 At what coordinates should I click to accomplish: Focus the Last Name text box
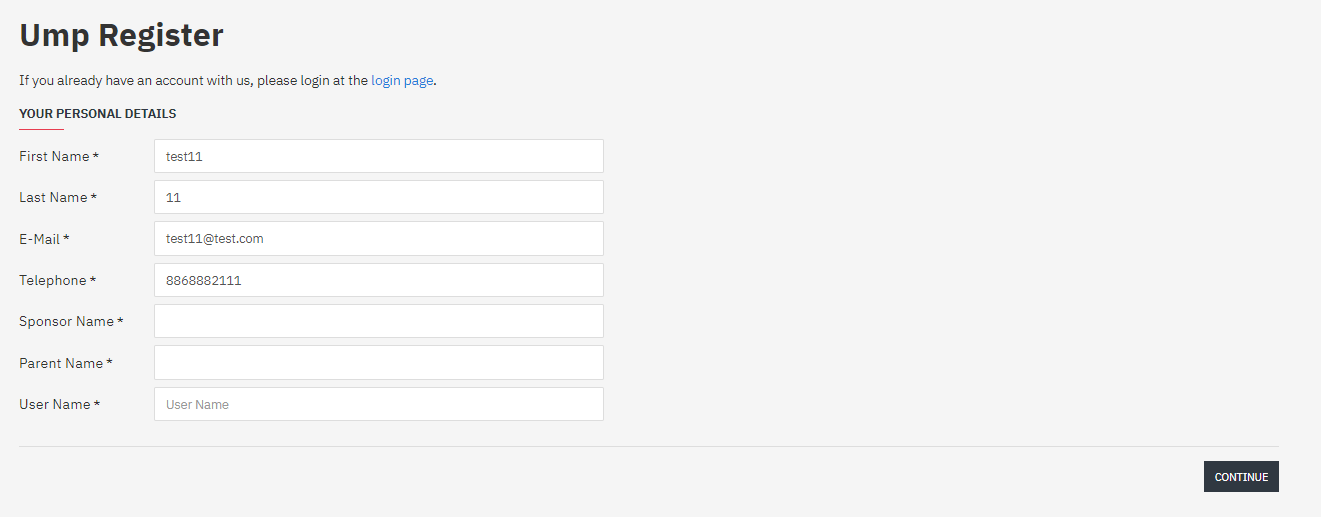378,197
